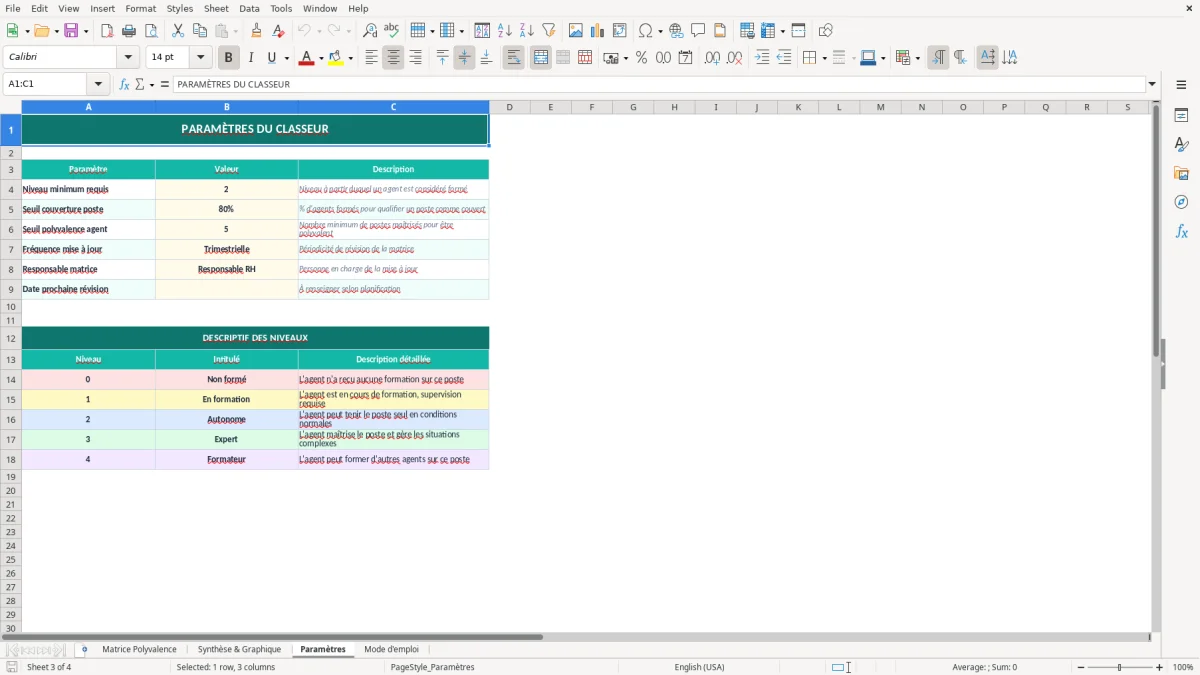
Task: Toggle Merge and Center Cells
Action: [541, 58]
